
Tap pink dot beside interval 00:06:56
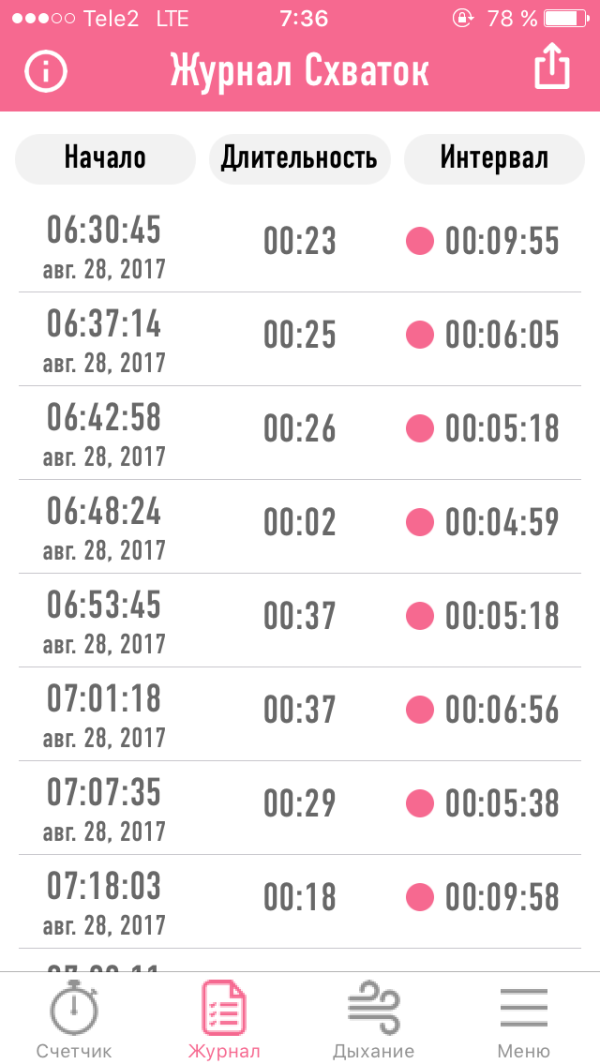click(x=420, y=710)
